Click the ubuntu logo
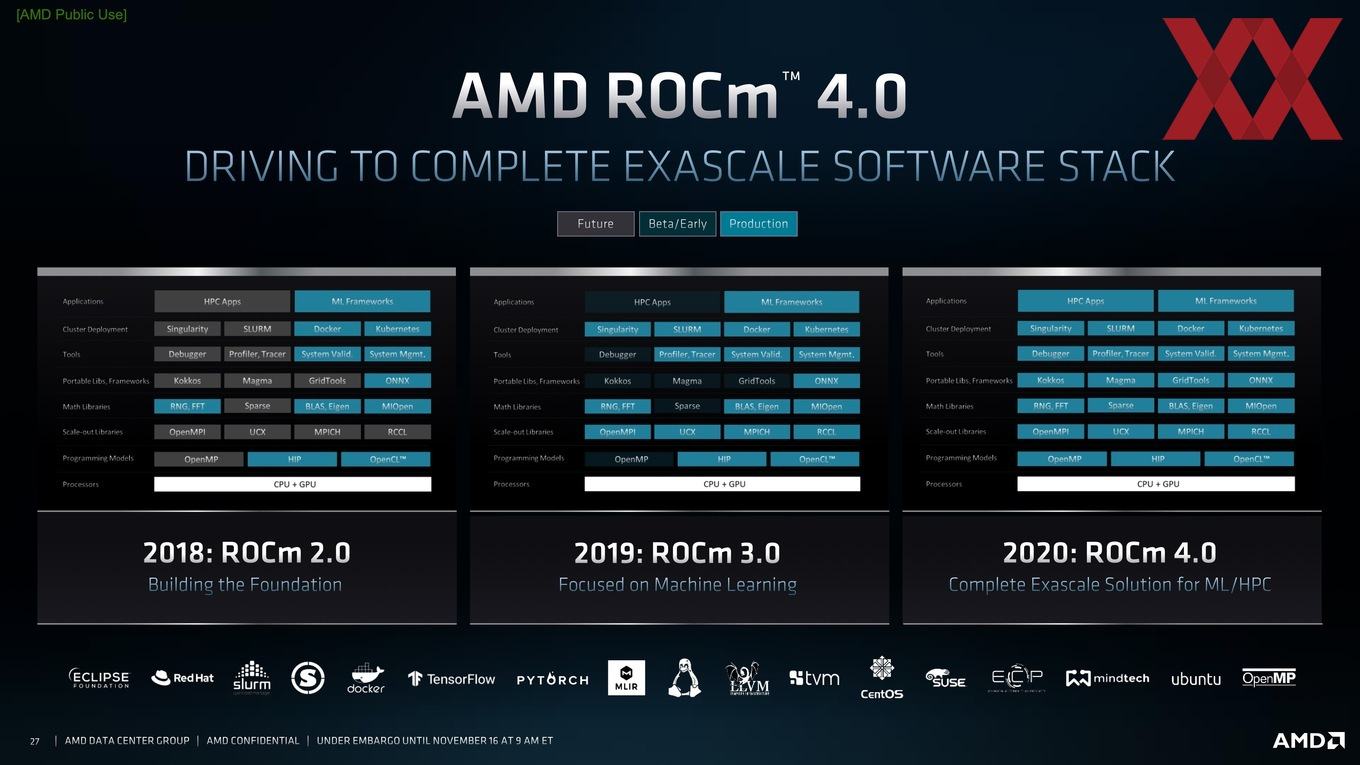This screenshot has height=765, width=1360. click(x=1196, y=679)
